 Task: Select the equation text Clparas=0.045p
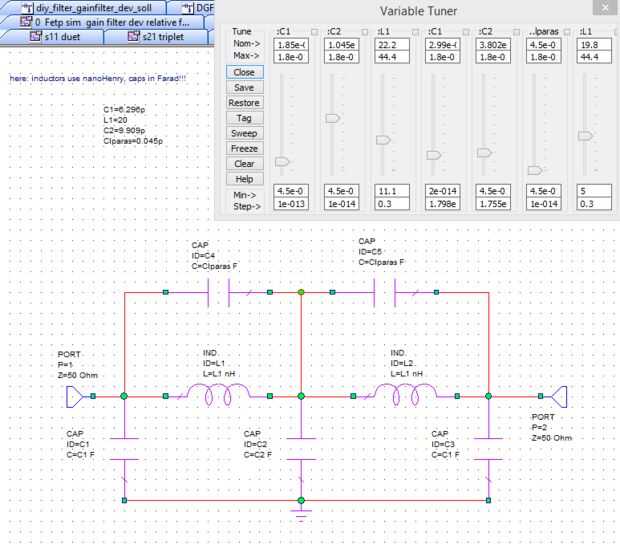click(133, 141)
